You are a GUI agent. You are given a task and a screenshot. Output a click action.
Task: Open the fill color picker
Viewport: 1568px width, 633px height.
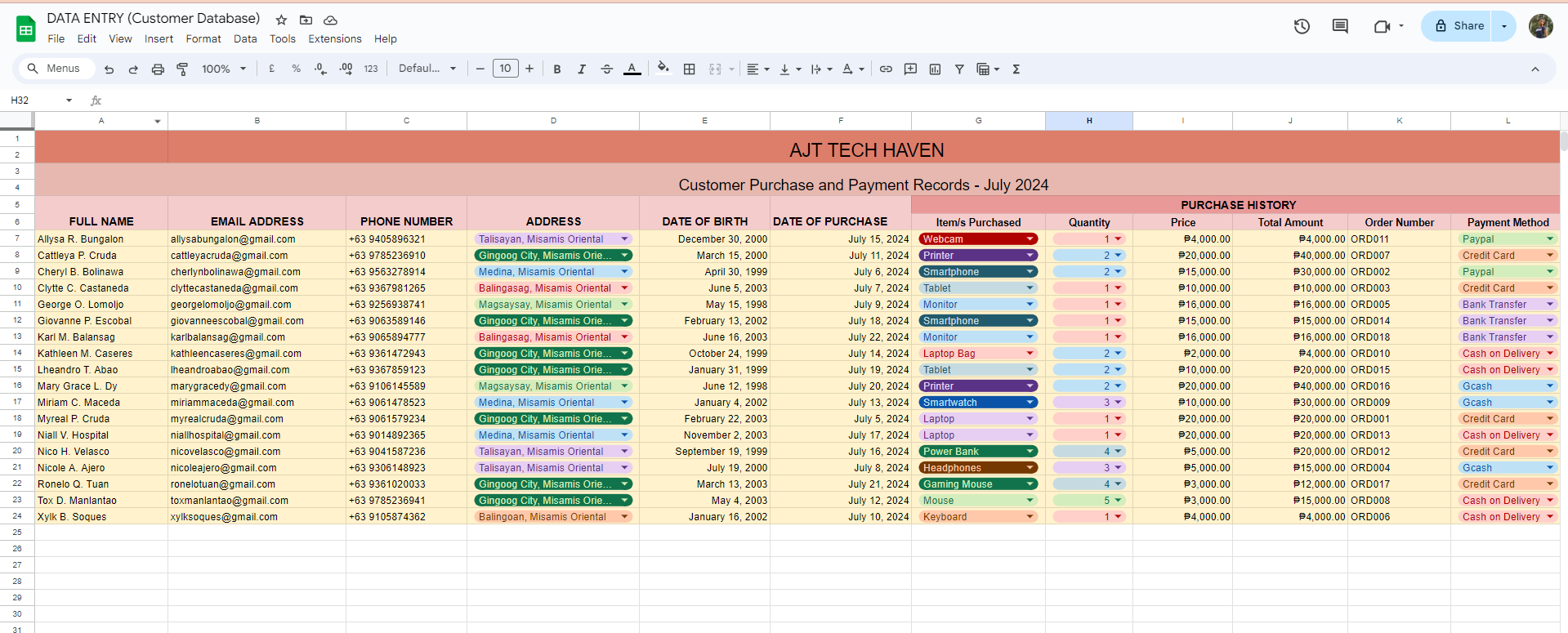(663, 69)
